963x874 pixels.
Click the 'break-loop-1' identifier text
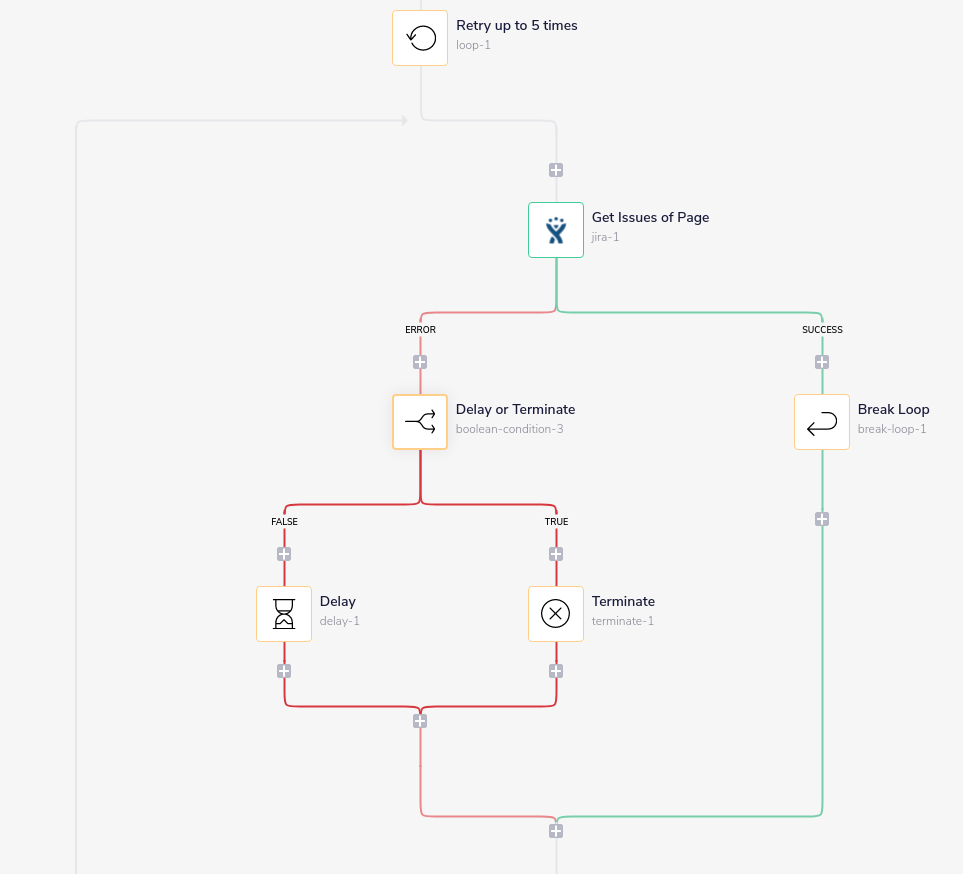pos(892,429)
